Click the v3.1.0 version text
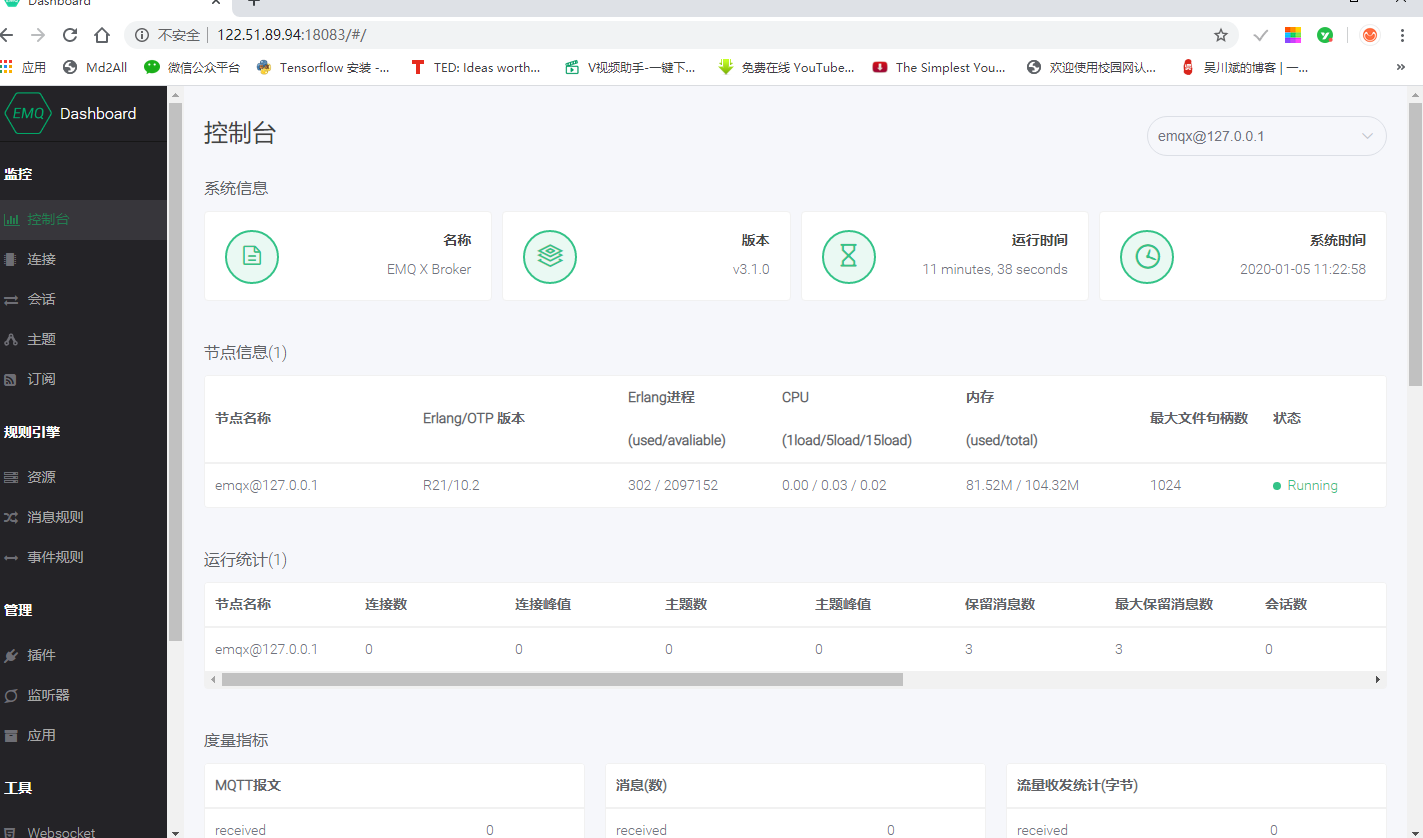This screenshot has height=838, width=1423. 751,269
